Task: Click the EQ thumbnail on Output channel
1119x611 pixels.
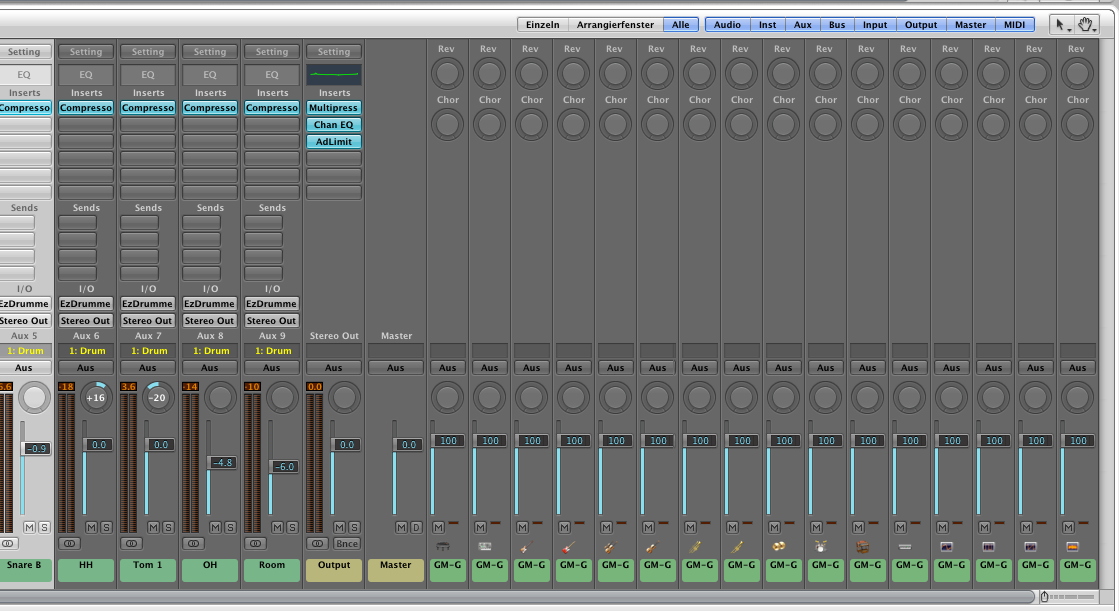Action: tap(334, 75)
